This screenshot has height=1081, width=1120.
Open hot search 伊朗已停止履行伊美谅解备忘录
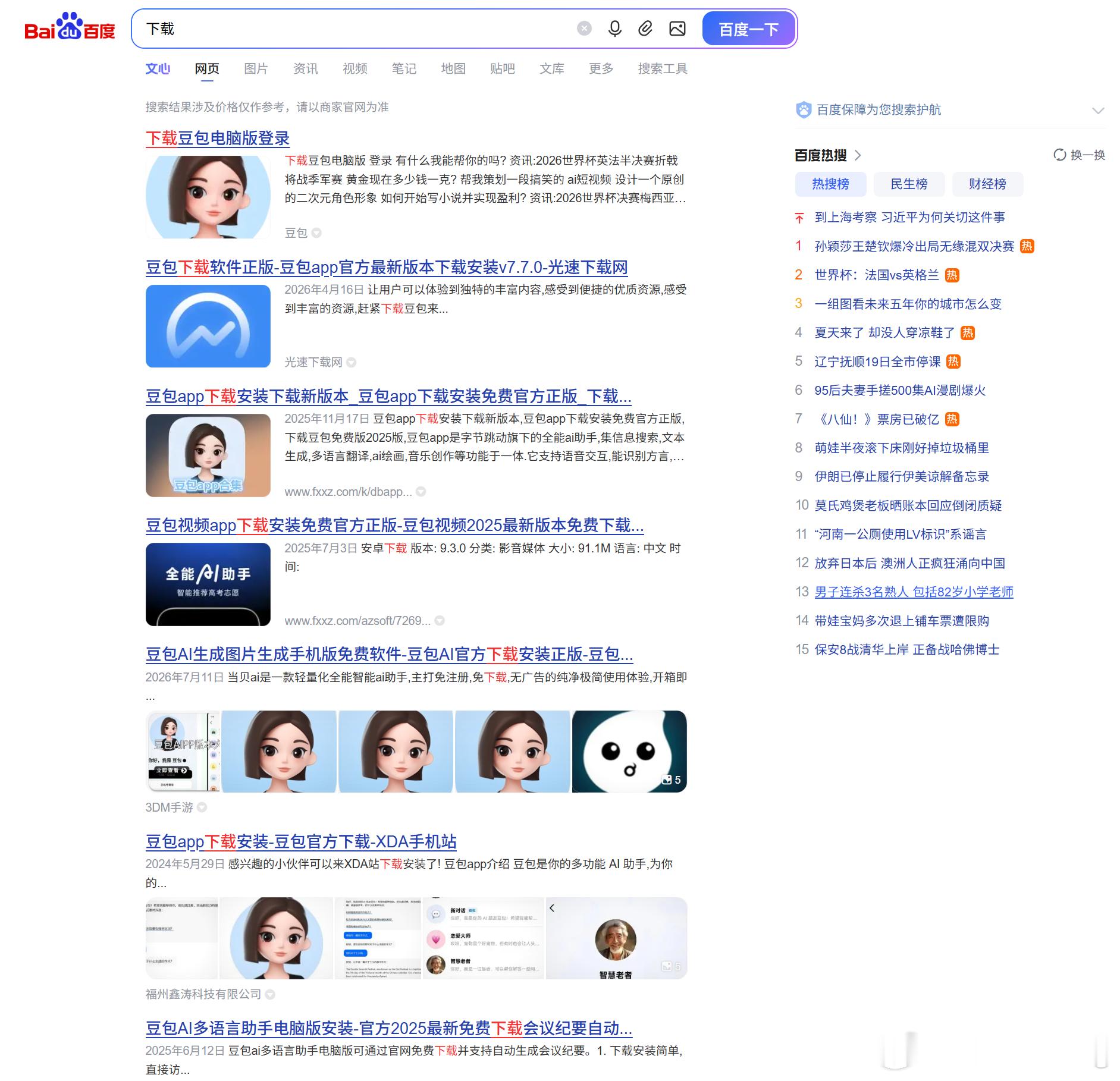point(902,477)
